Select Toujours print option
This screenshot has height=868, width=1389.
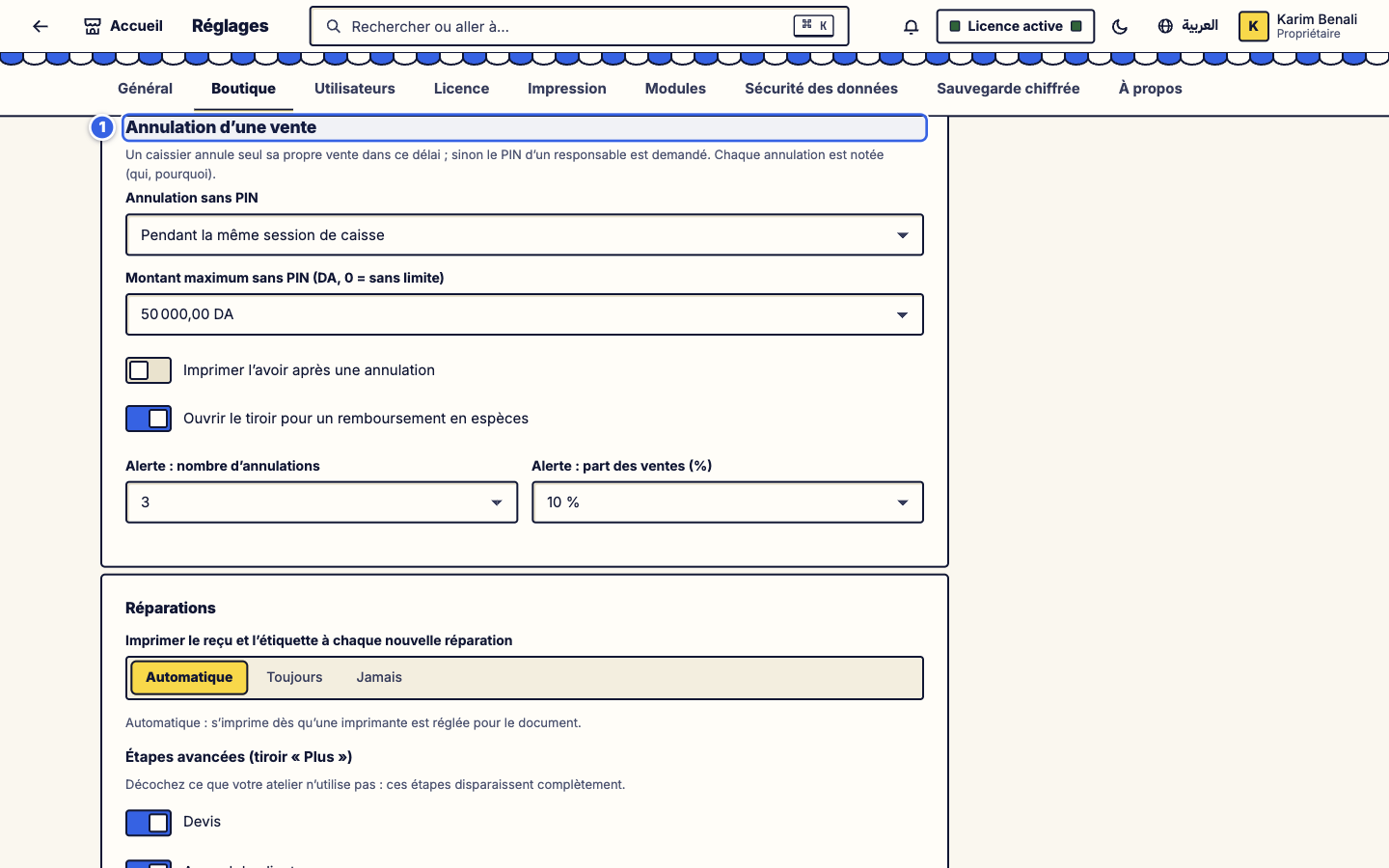(294, 677)
